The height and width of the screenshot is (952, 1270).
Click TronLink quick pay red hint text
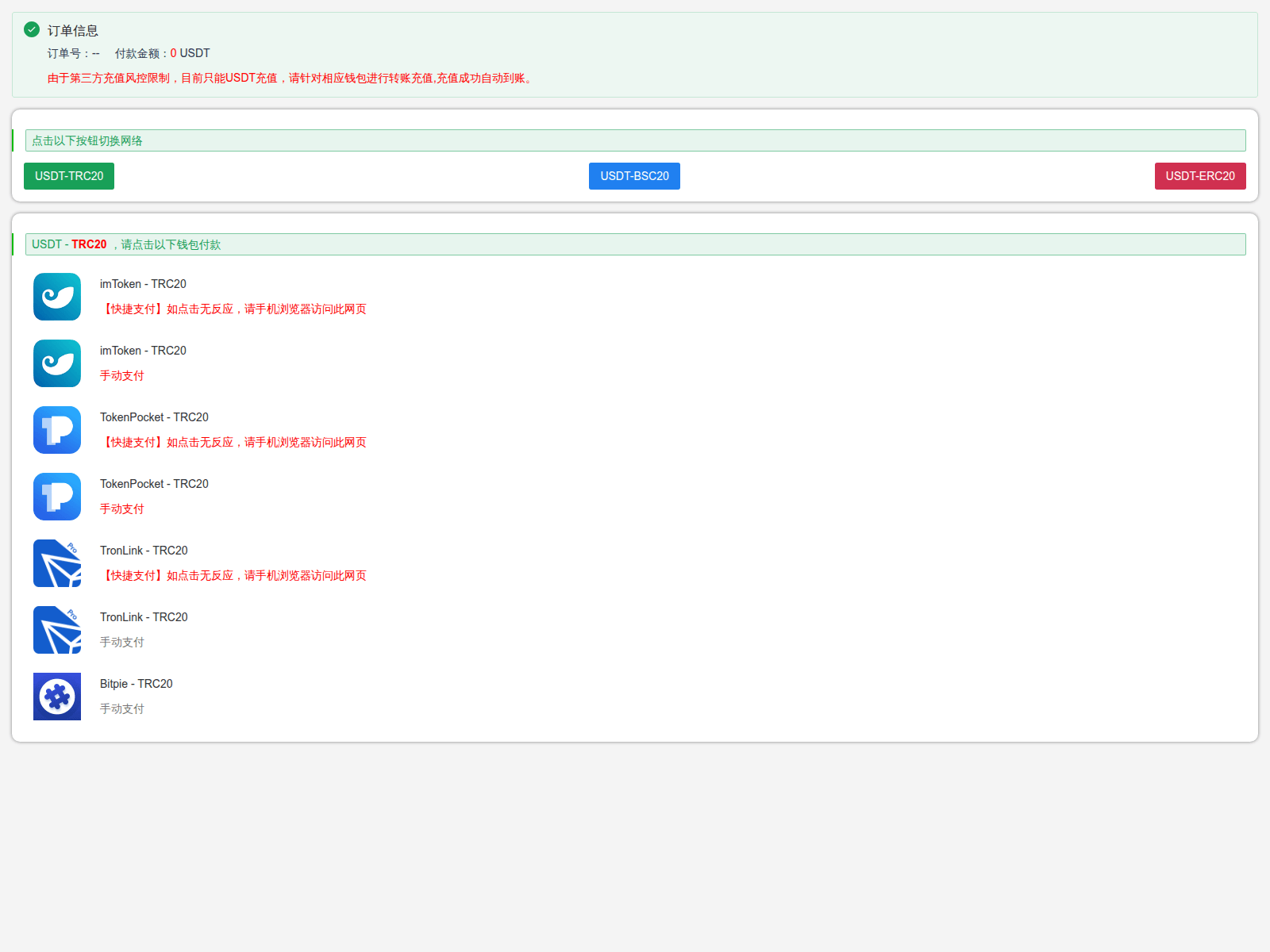point(233,576)
